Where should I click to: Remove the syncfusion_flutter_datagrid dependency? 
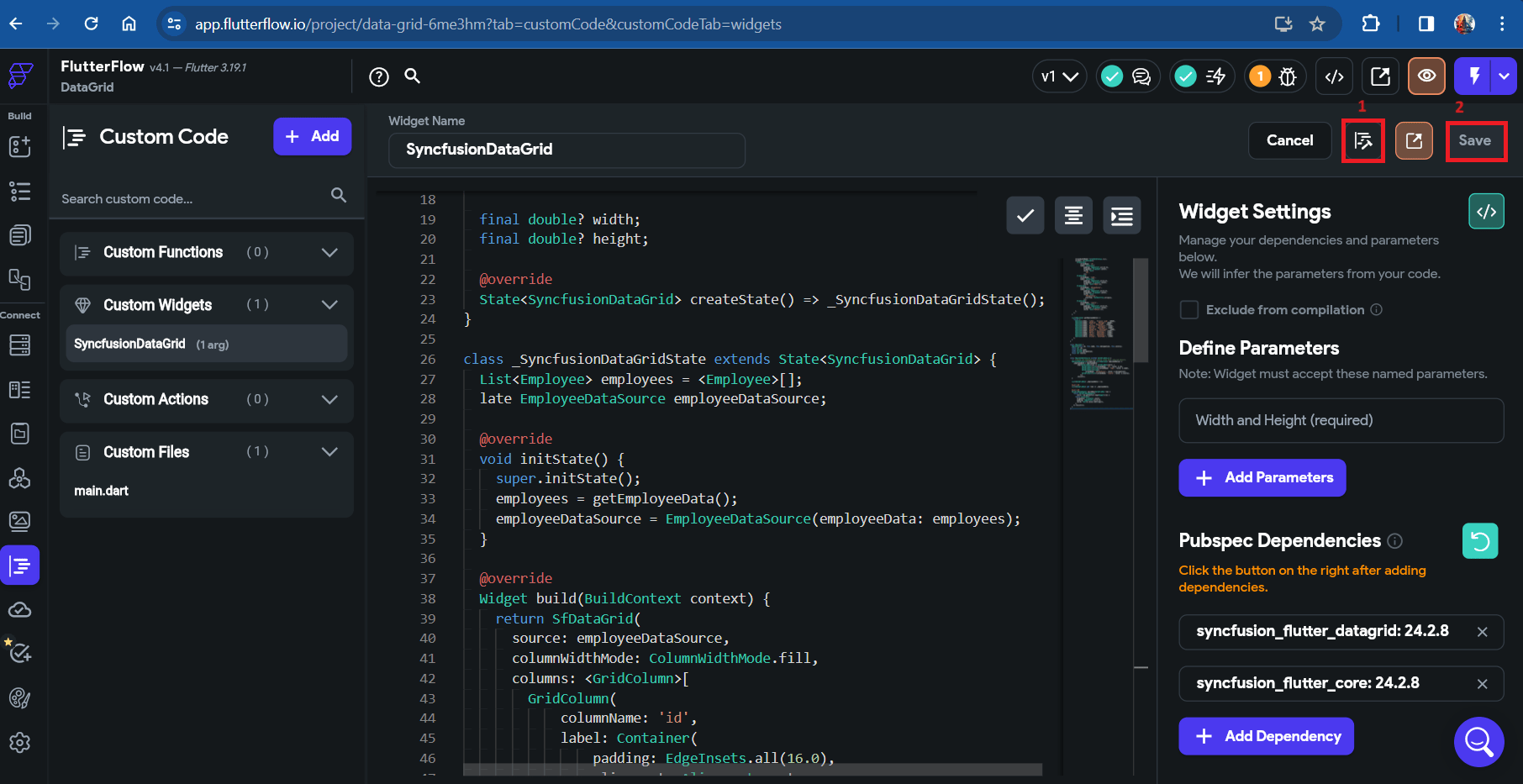point(1483,632)
